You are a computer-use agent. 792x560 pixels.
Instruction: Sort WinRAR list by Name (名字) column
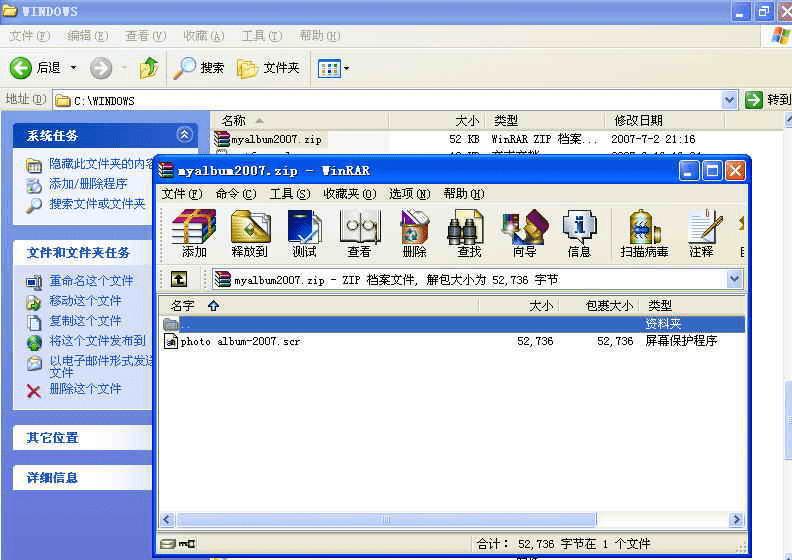[318, 305]
